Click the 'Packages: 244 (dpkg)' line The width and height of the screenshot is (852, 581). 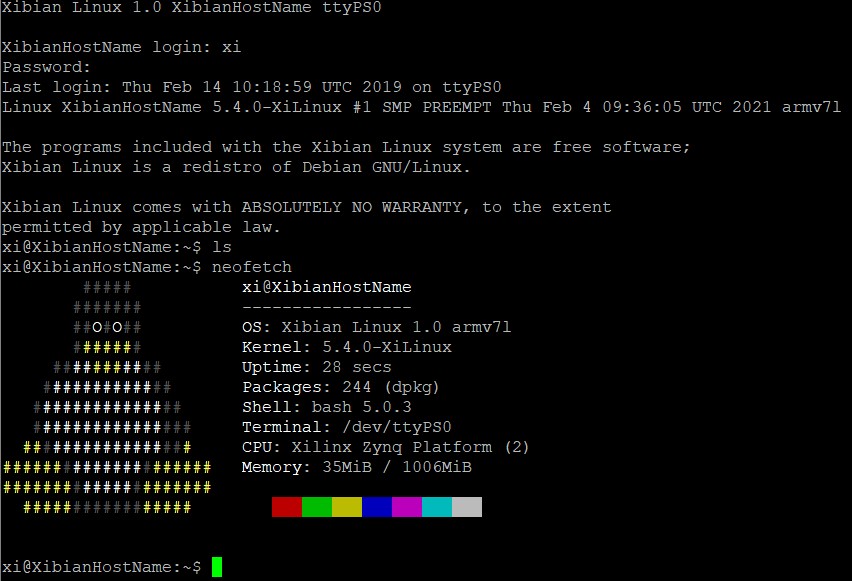(x=341, y=387)
